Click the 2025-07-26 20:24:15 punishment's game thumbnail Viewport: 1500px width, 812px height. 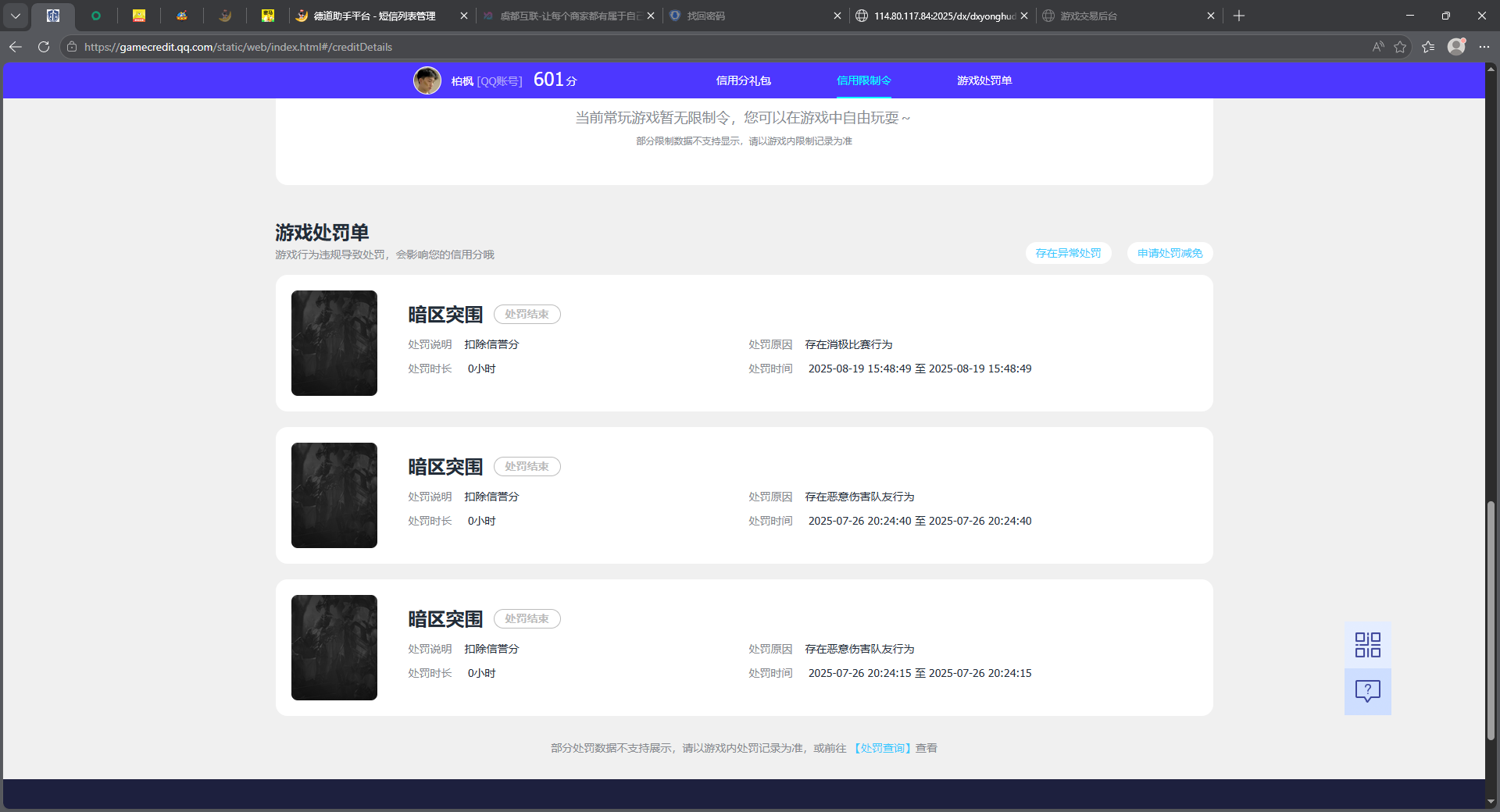[x=334, y=647]
